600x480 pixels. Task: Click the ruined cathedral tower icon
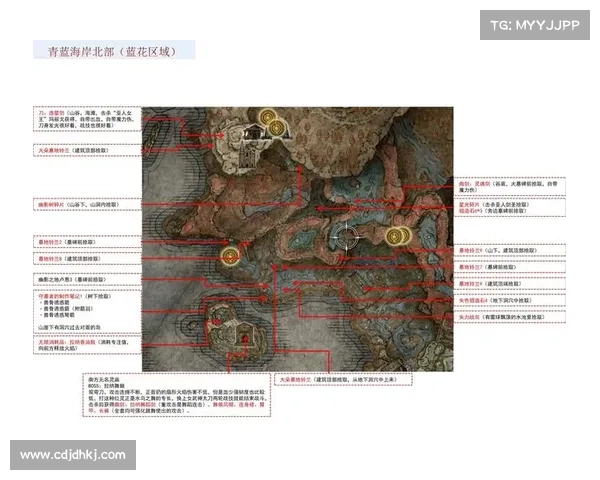coord(248,155)
